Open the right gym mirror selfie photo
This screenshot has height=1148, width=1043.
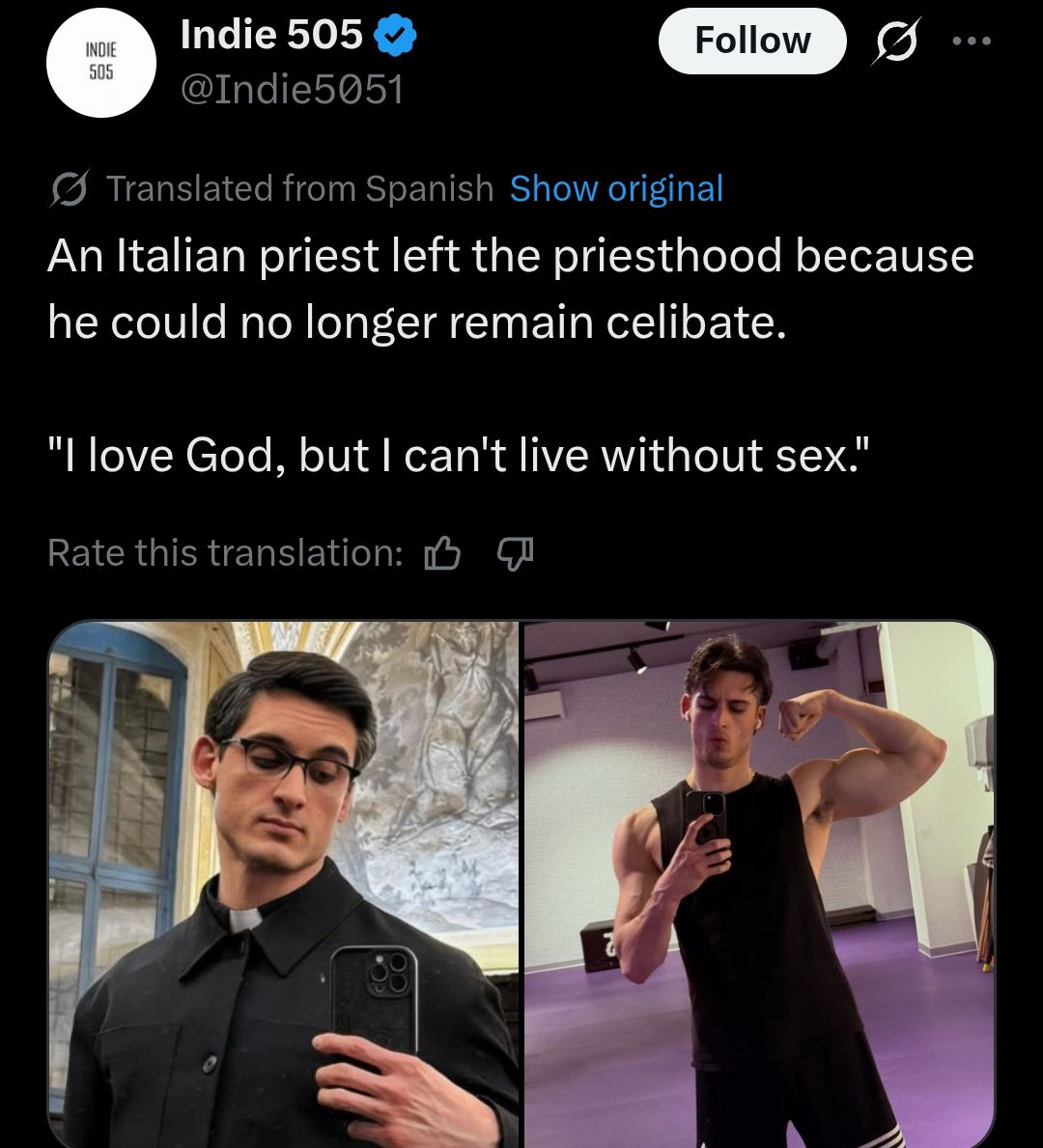pyautogui.click(x=759, y=883)
